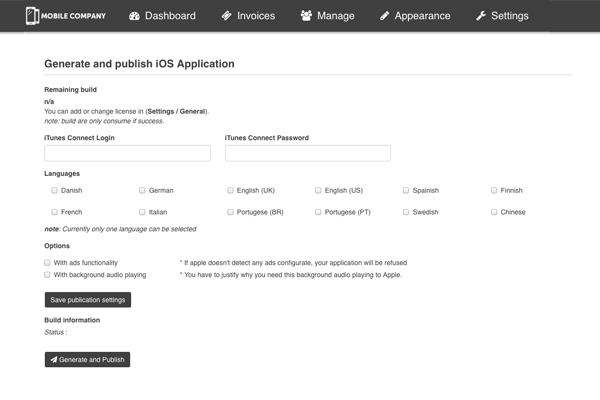Click the Mobile Company phone logo icon
Image resolution: width=600 pixels, height=400 pixels.
click(32, 16)
